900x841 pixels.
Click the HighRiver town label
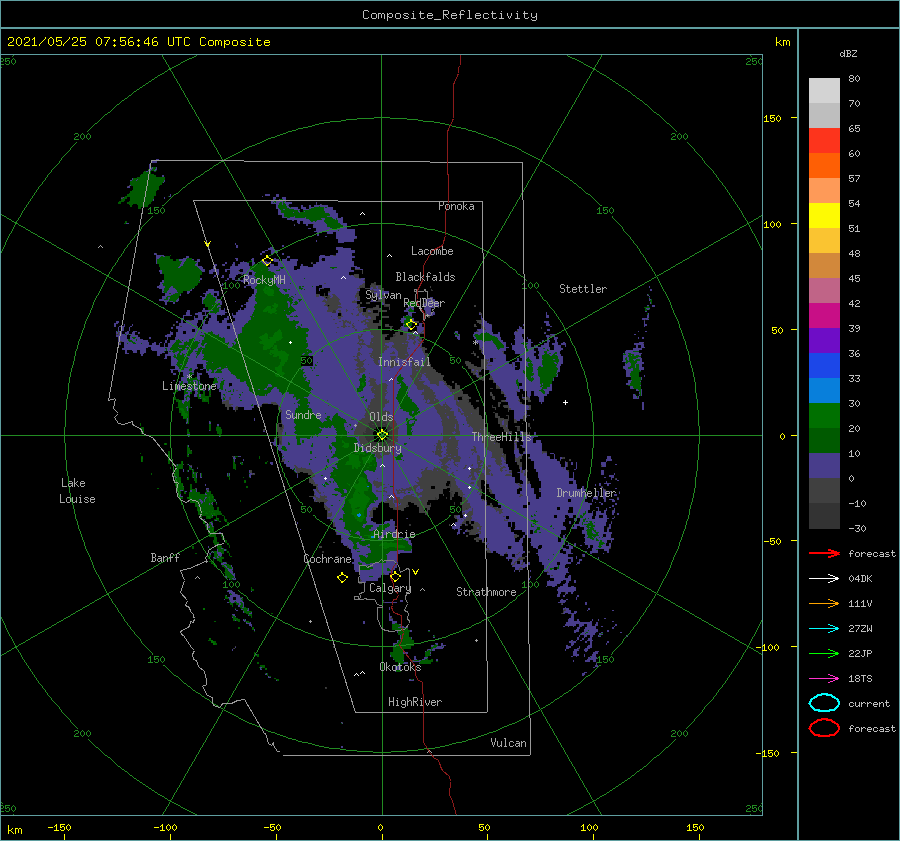point(415,702)
